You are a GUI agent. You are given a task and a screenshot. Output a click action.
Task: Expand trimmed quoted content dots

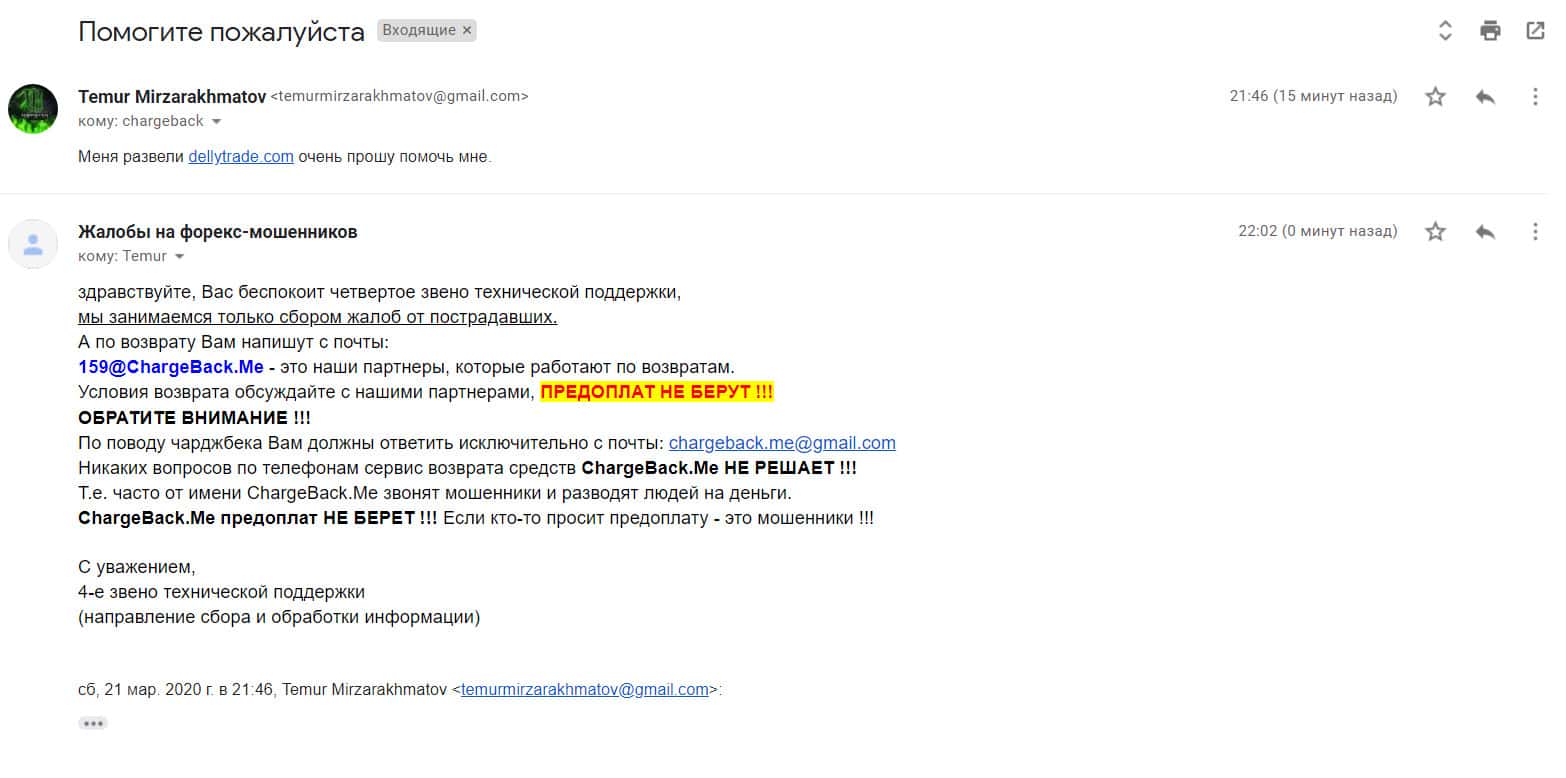(93, 723)
